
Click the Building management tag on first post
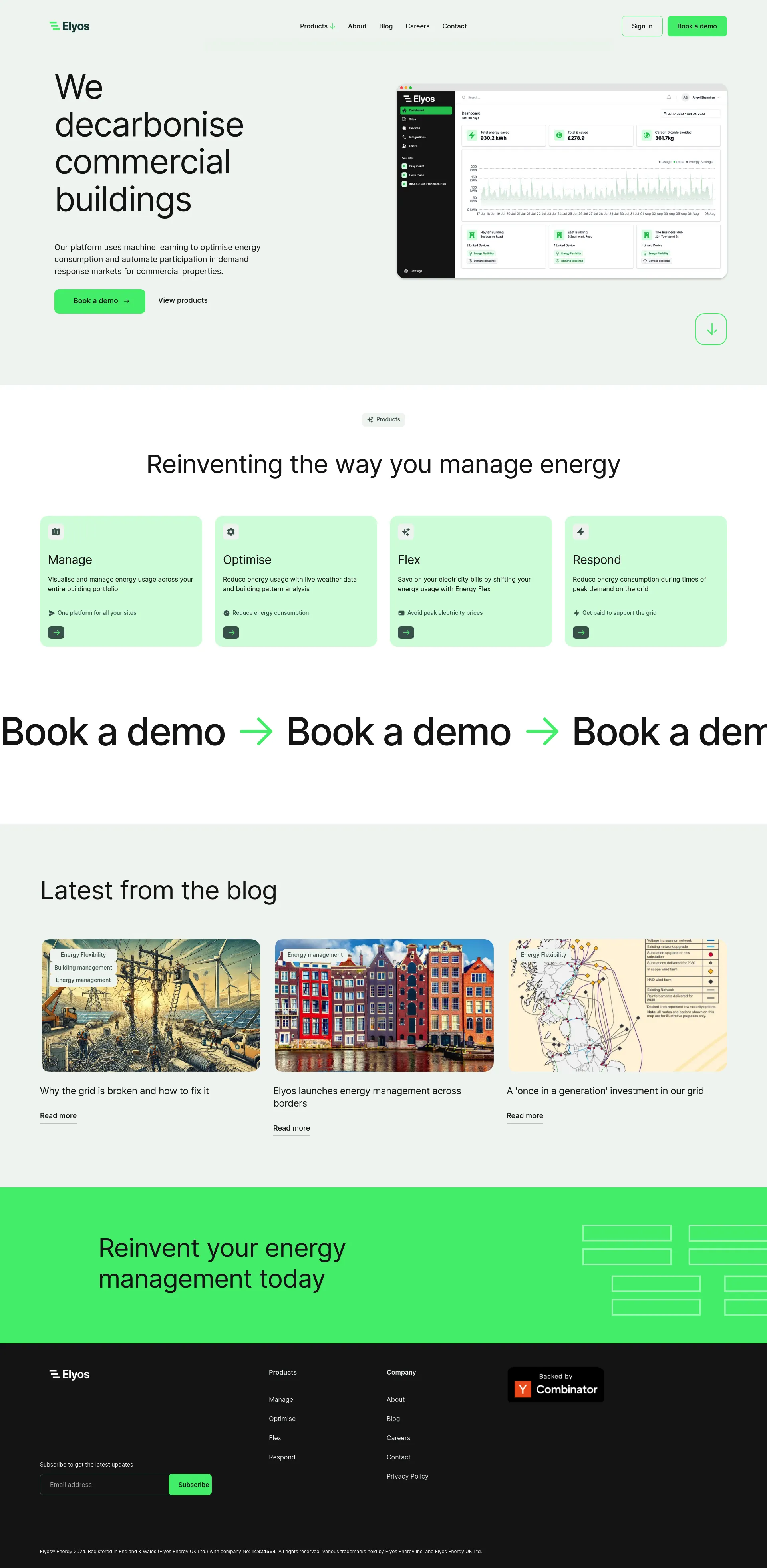[x=83, y=967]
